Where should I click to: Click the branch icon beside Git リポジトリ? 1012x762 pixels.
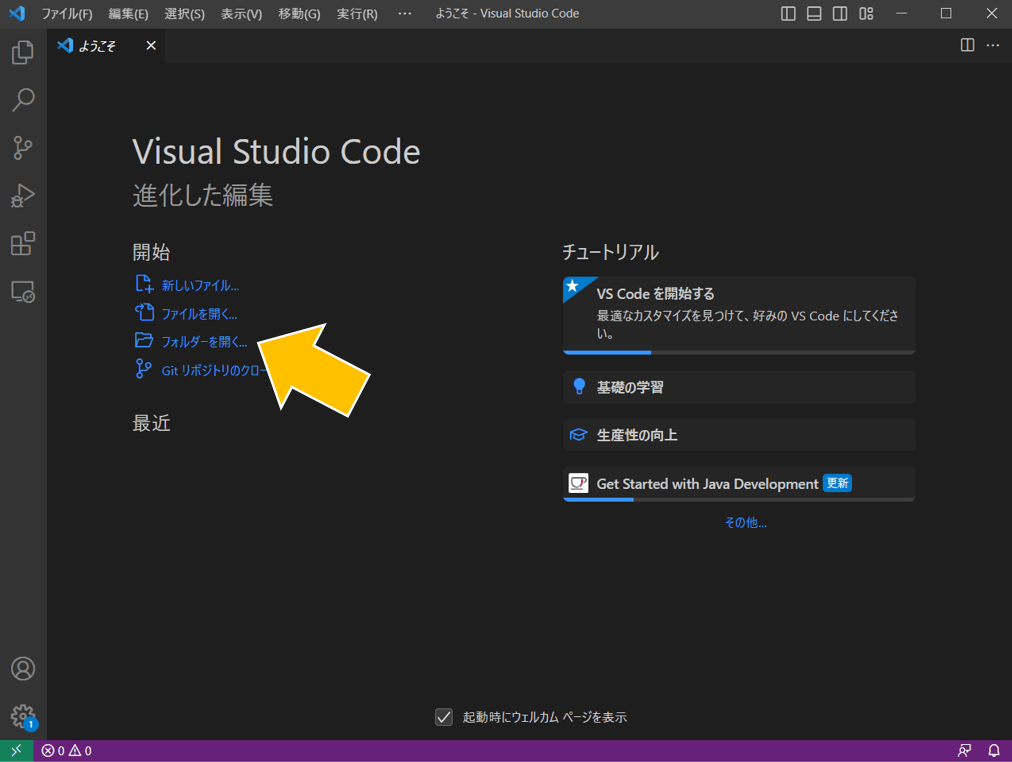coord(143,369)
